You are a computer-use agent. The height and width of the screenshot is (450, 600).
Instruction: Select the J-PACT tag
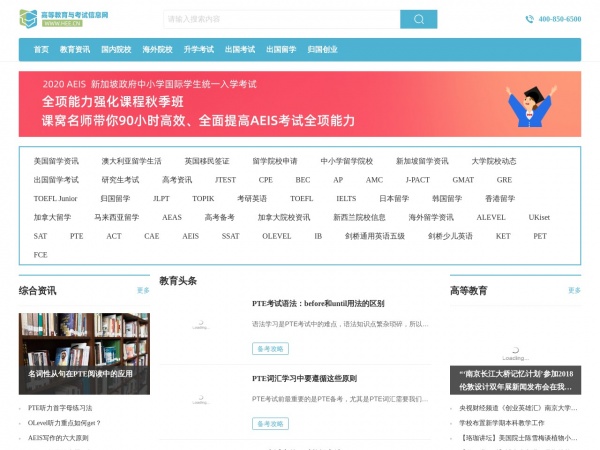[417, 180]
